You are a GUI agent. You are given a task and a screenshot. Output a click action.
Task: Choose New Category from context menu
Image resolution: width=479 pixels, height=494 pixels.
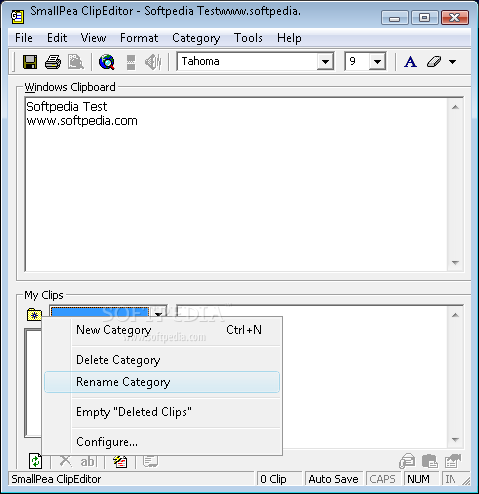click(x=162, y=330)
